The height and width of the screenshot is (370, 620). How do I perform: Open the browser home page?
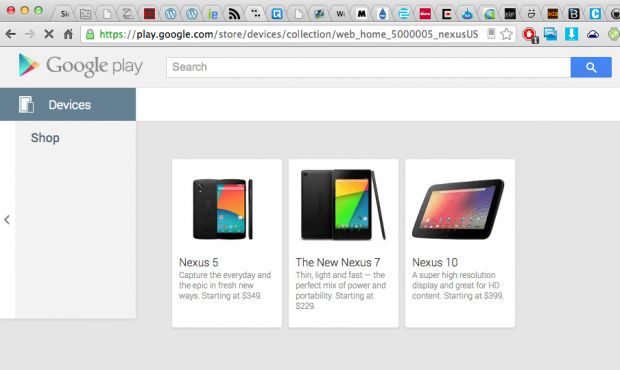pyautogui.click(x=68, y=34)
